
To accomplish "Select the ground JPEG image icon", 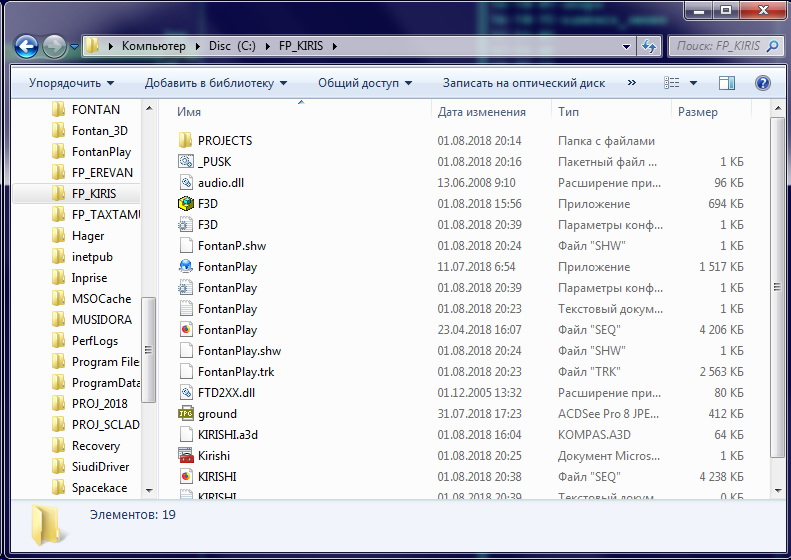I will click(x=186, y=414).
